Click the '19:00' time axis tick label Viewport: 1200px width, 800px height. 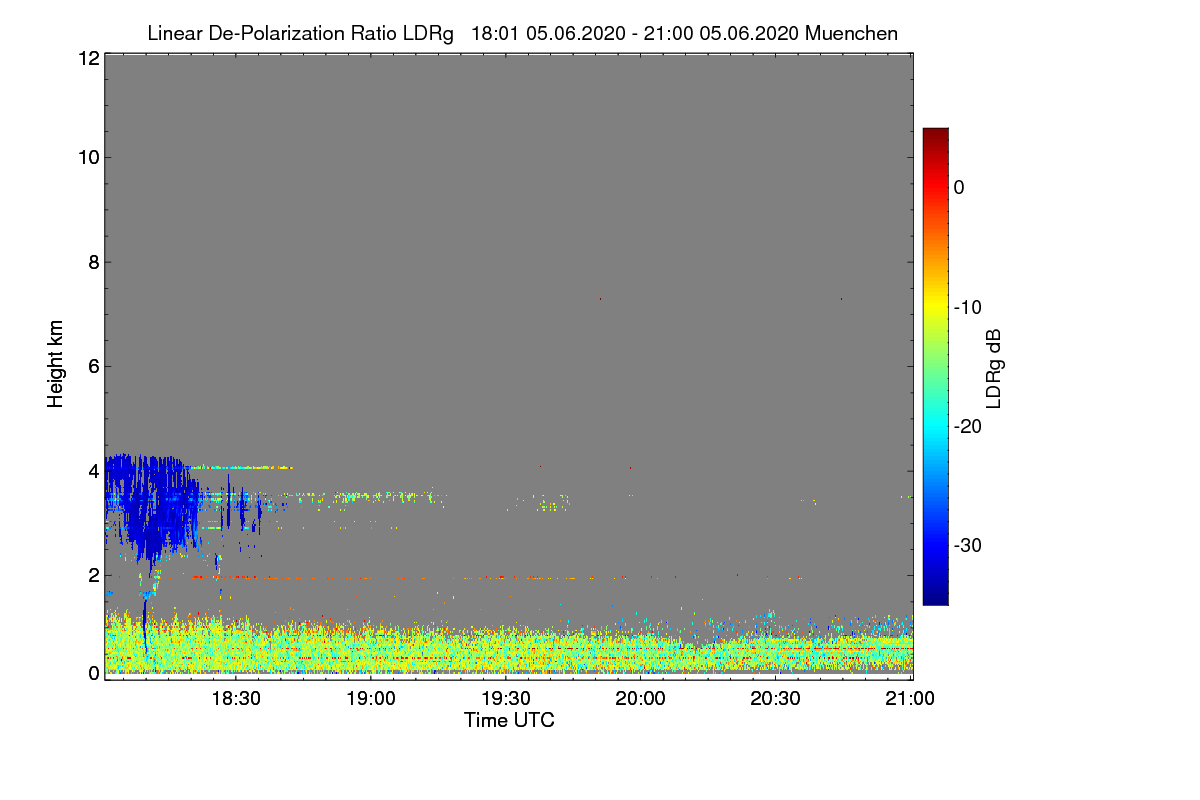tap(371, 700)
